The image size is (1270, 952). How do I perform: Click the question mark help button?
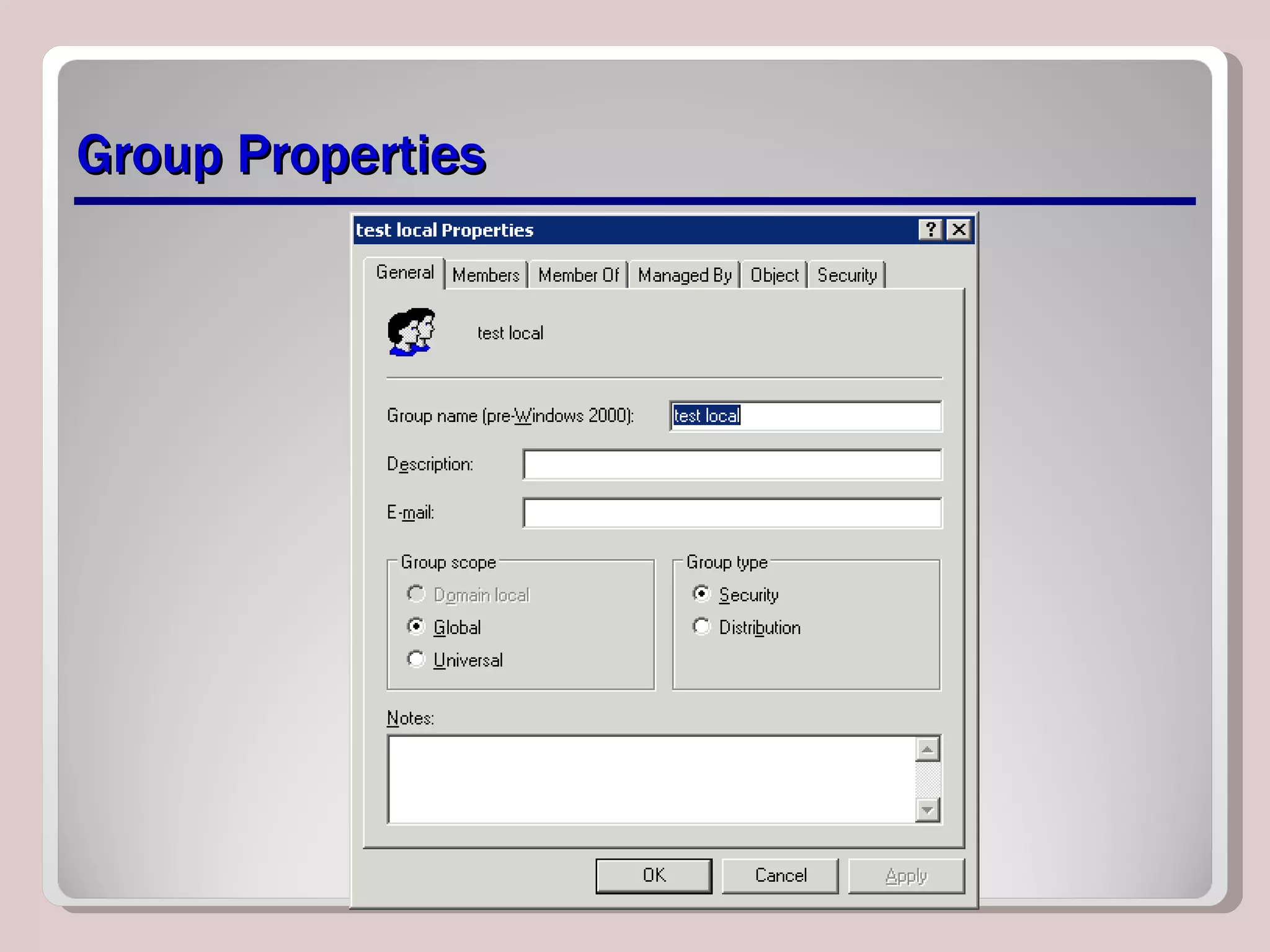click(x=930, y=230)
